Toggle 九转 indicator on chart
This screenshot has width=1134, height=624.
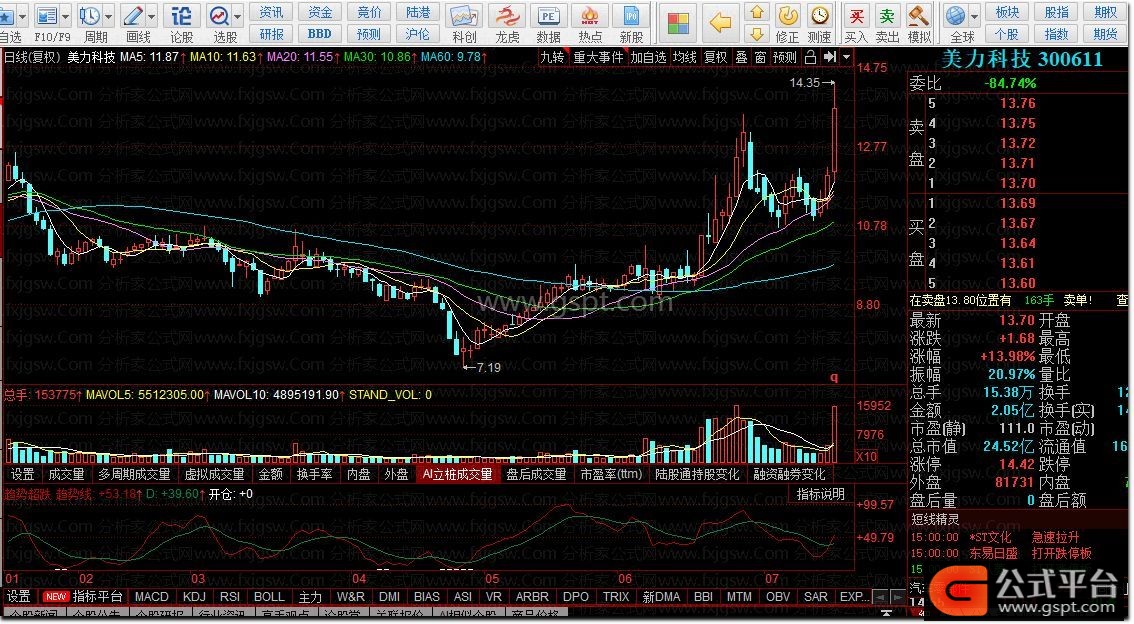pyautogui.click(x=553, y=57)
